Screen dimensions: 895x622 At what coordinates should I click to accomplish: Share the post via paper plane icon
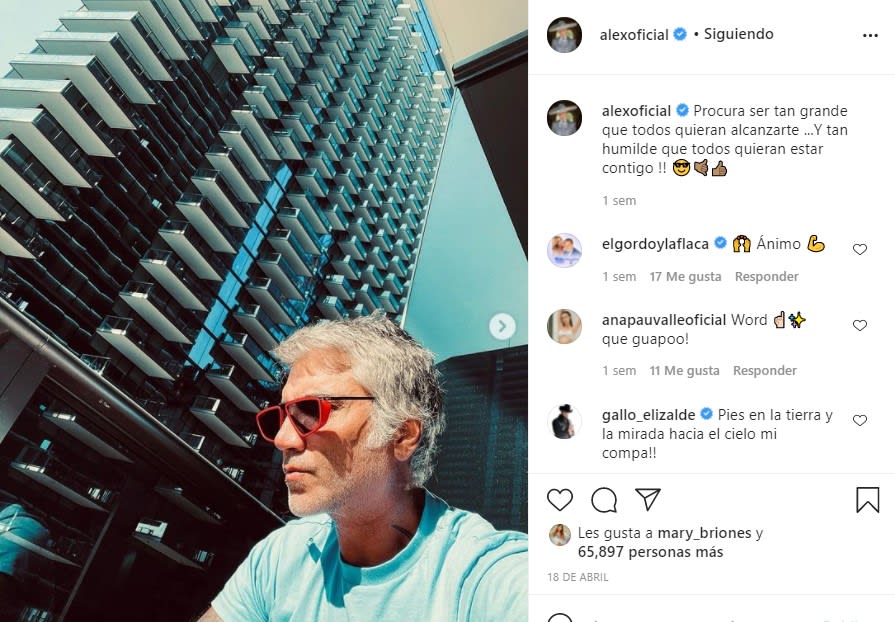point(648,499)
